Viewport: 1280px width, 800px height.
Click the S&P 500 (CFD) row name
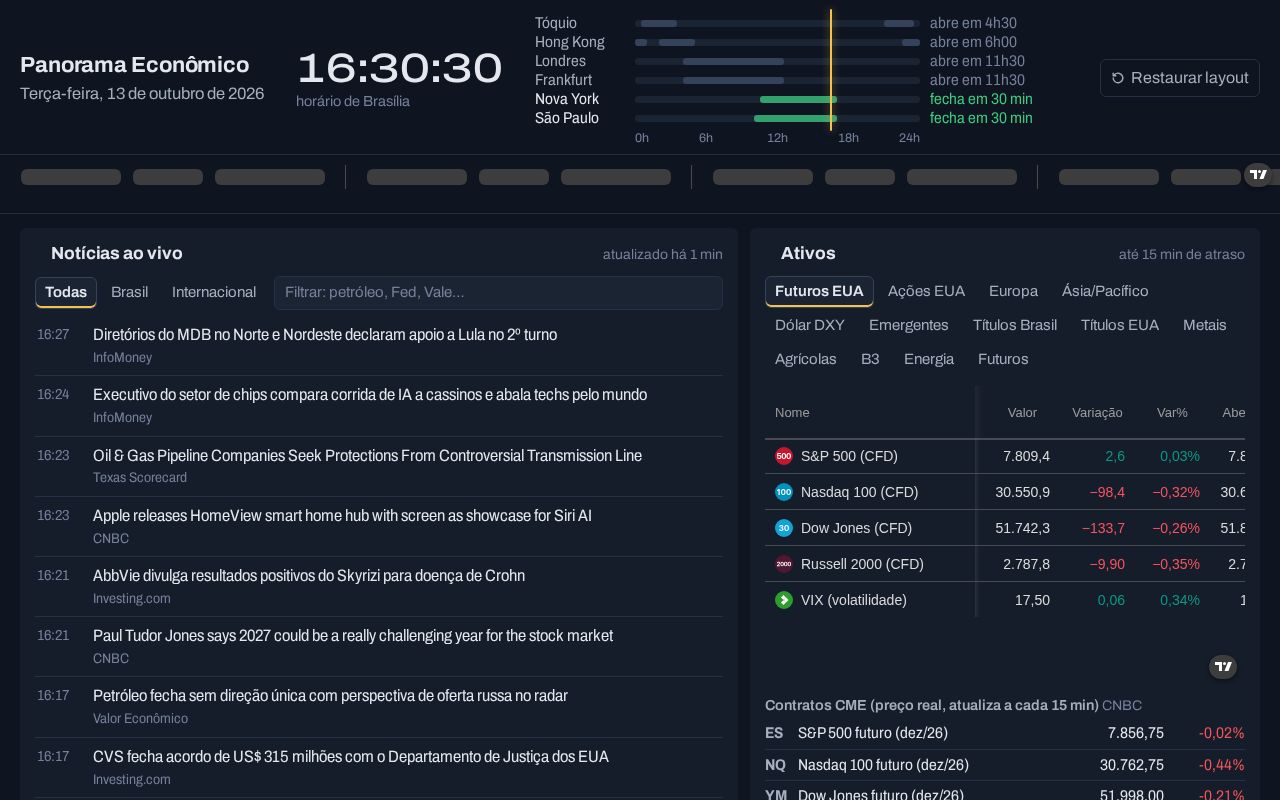point(849,456)
